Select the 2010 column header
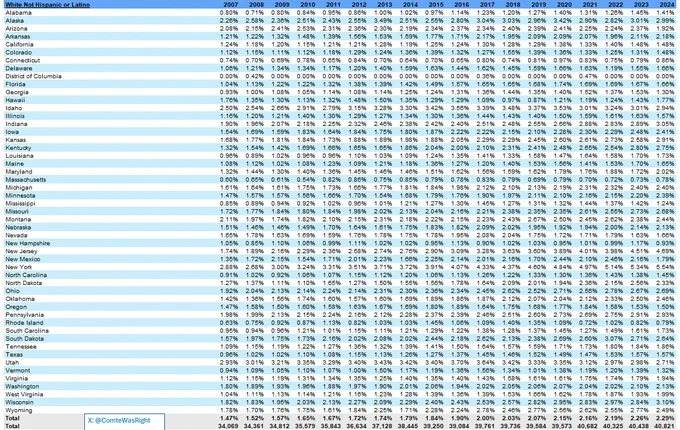The width and height of the screenshot is (680, 430). tap(308, 4)
